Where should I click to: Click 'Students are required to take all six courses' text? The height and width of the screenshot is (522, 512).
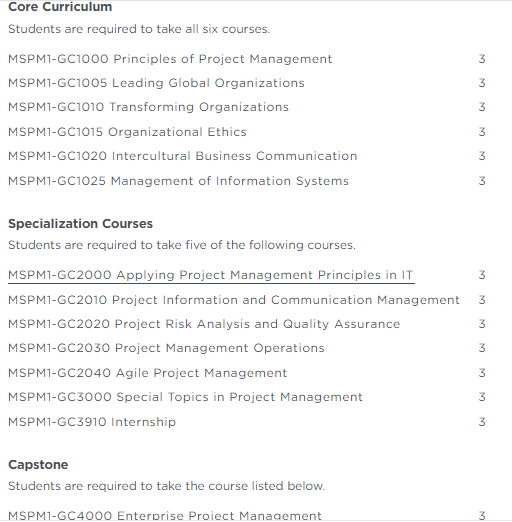point(139,29)
